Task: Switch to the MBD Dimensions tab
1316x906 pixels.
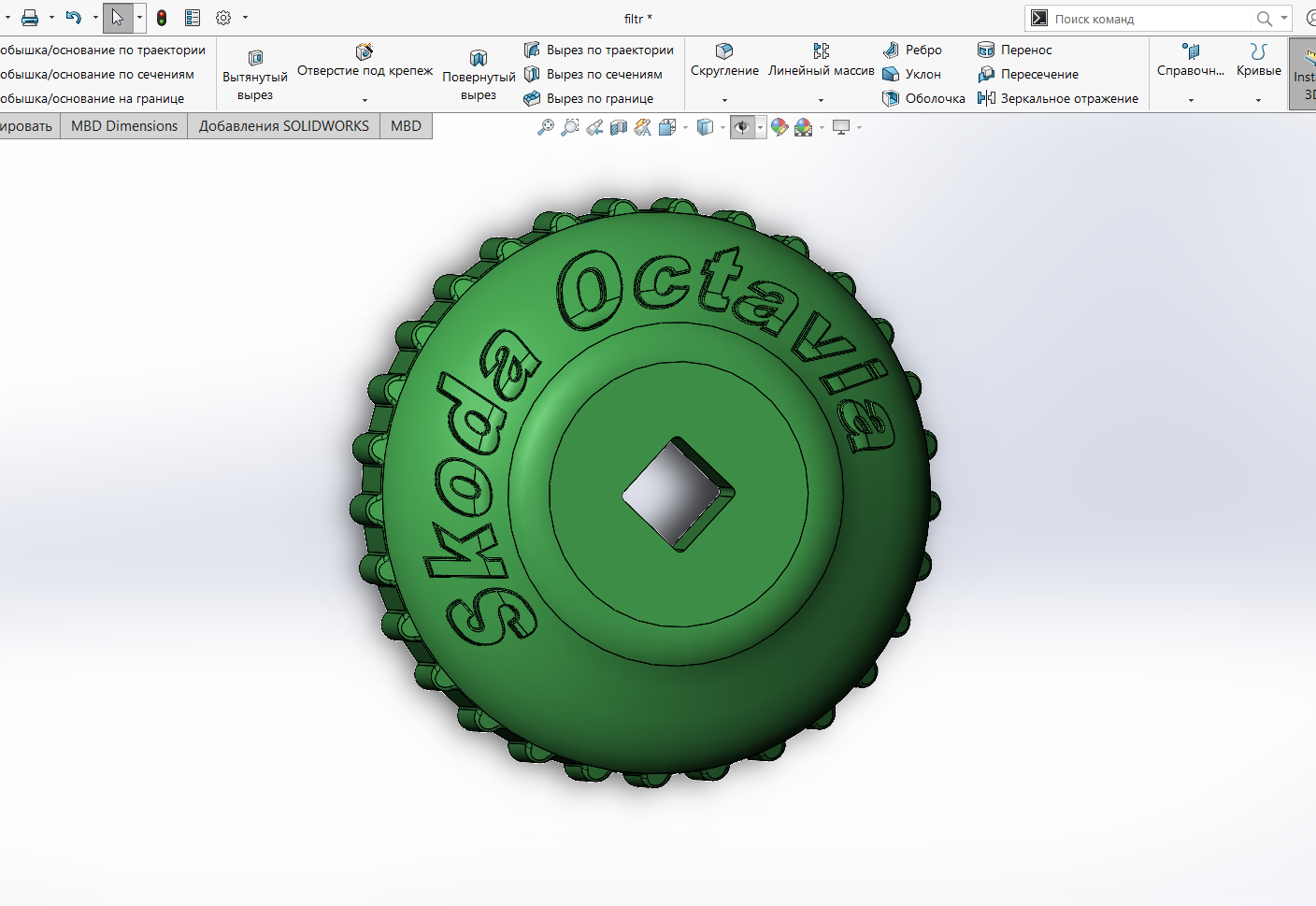Action: (124, 126)
